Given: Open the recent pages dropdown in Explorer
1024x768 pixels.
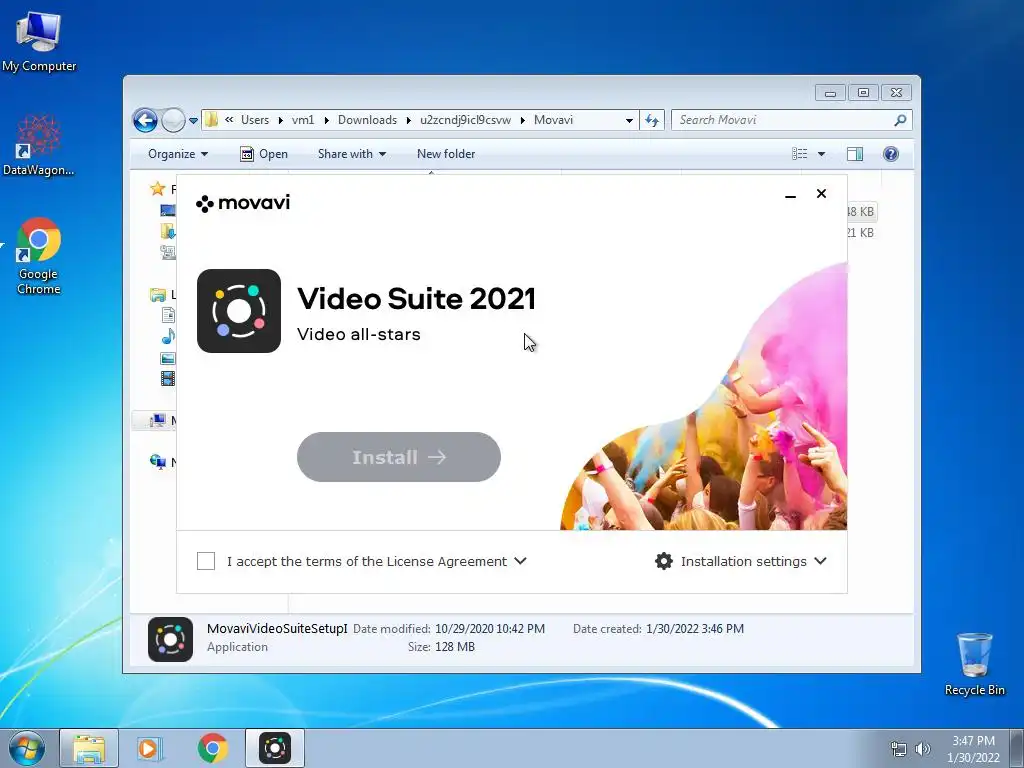Looking at the screenshot, I should click(x=193, y=120).
